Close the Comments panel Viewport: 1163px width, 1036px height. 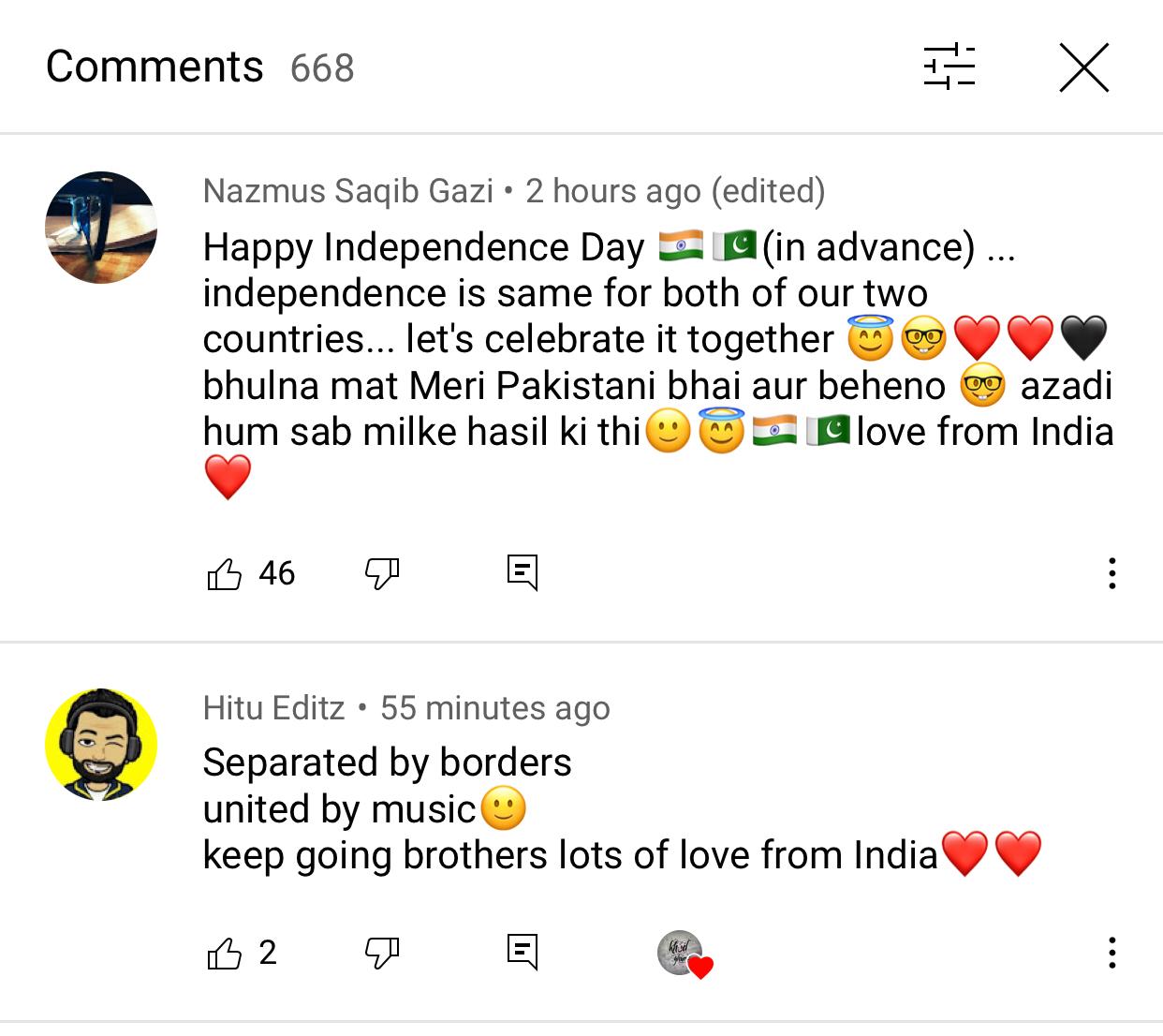point(1083,67)
